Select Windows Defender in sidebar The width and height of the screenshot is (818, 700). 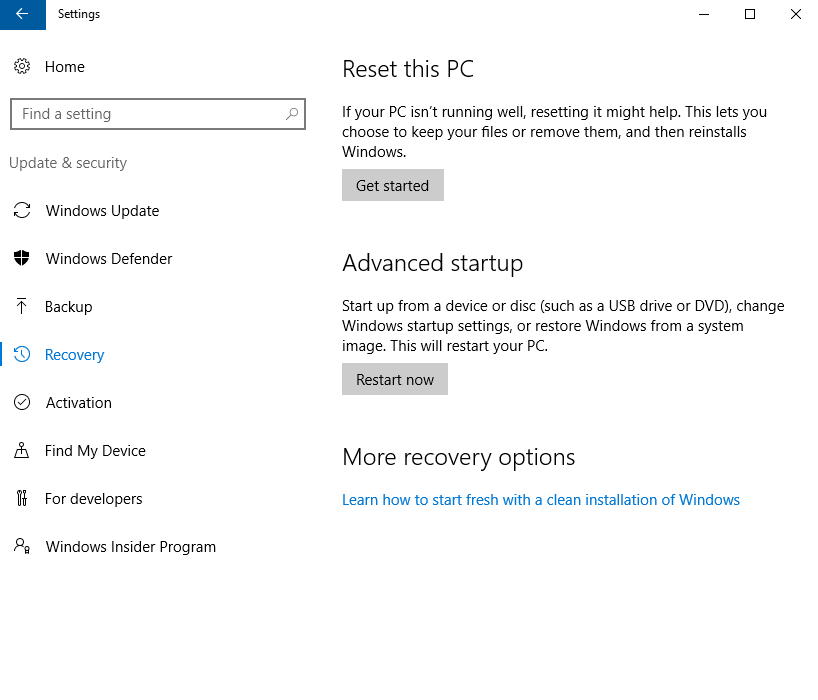(x=109, y=259)
